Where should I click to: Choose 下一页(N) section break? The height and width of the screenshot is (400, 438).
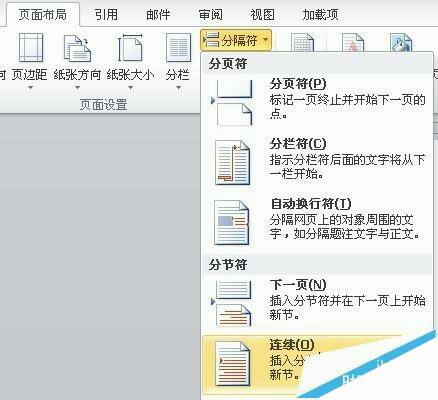(x=317, y=303)
